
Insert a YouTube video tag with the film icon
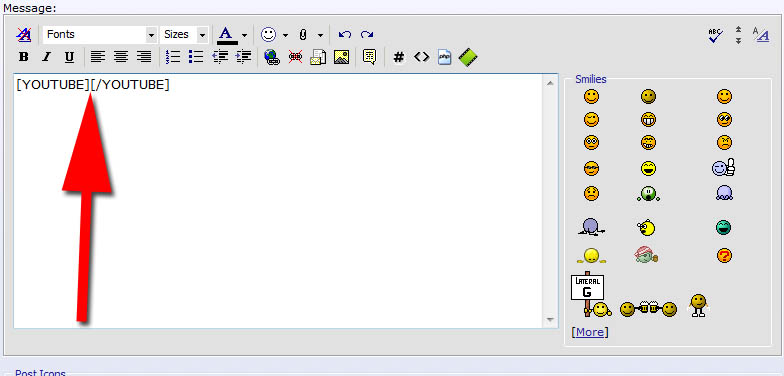pos(468,57)
